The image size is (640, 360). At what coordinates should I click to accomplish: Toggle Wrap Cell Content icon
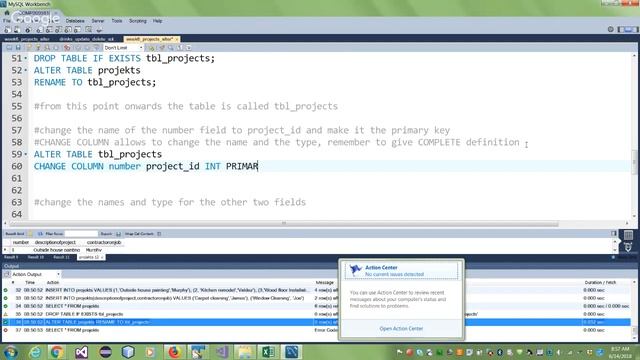pos(159,234)
